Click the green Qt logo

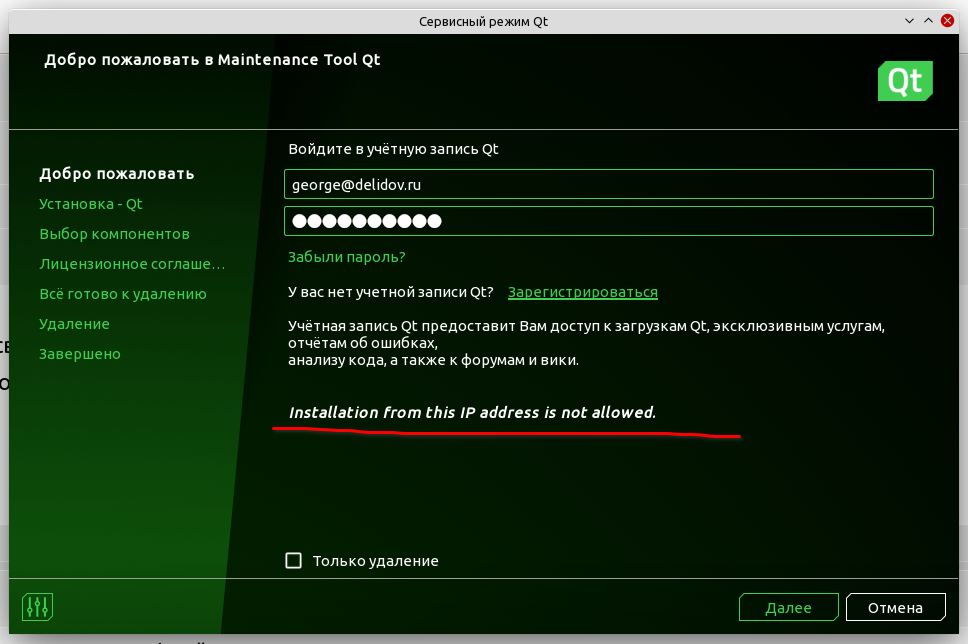(x=905, y=81)
